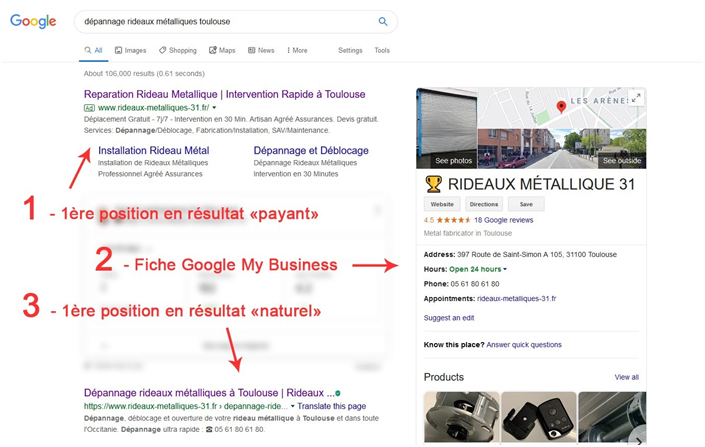
Task: Click the phone number 05 61 80 61 80
Action: (474, 284)
